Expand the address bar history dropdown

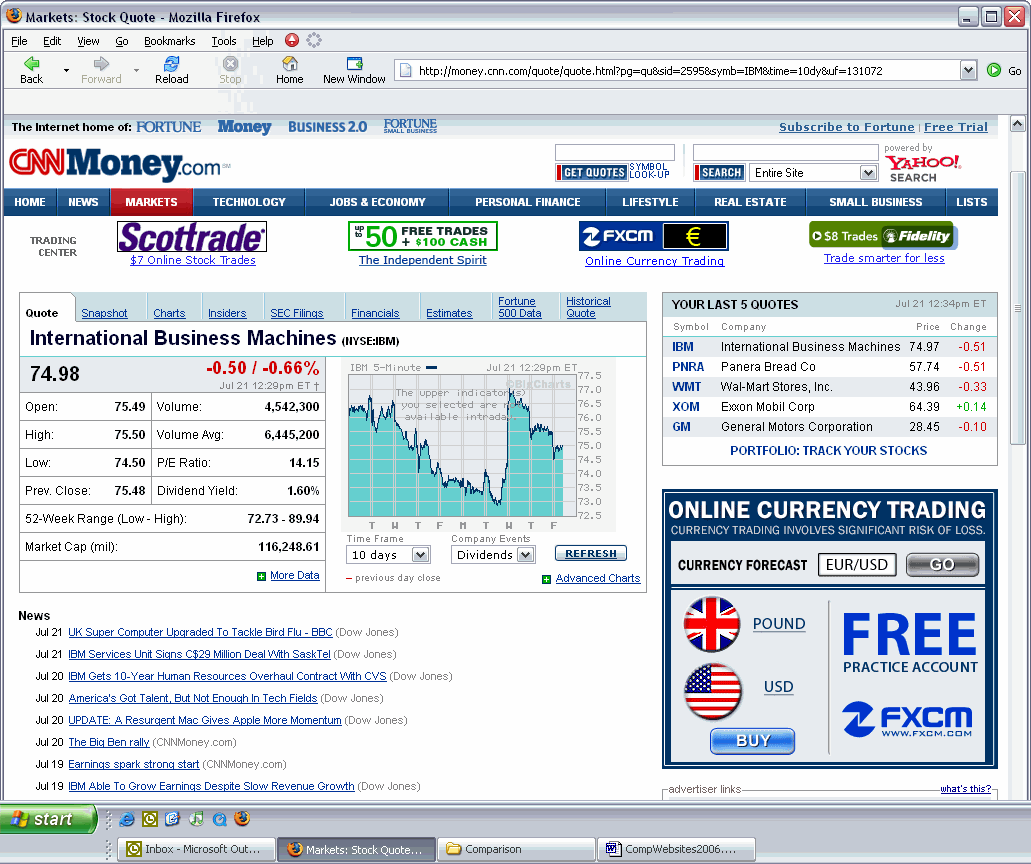point(966,70)
